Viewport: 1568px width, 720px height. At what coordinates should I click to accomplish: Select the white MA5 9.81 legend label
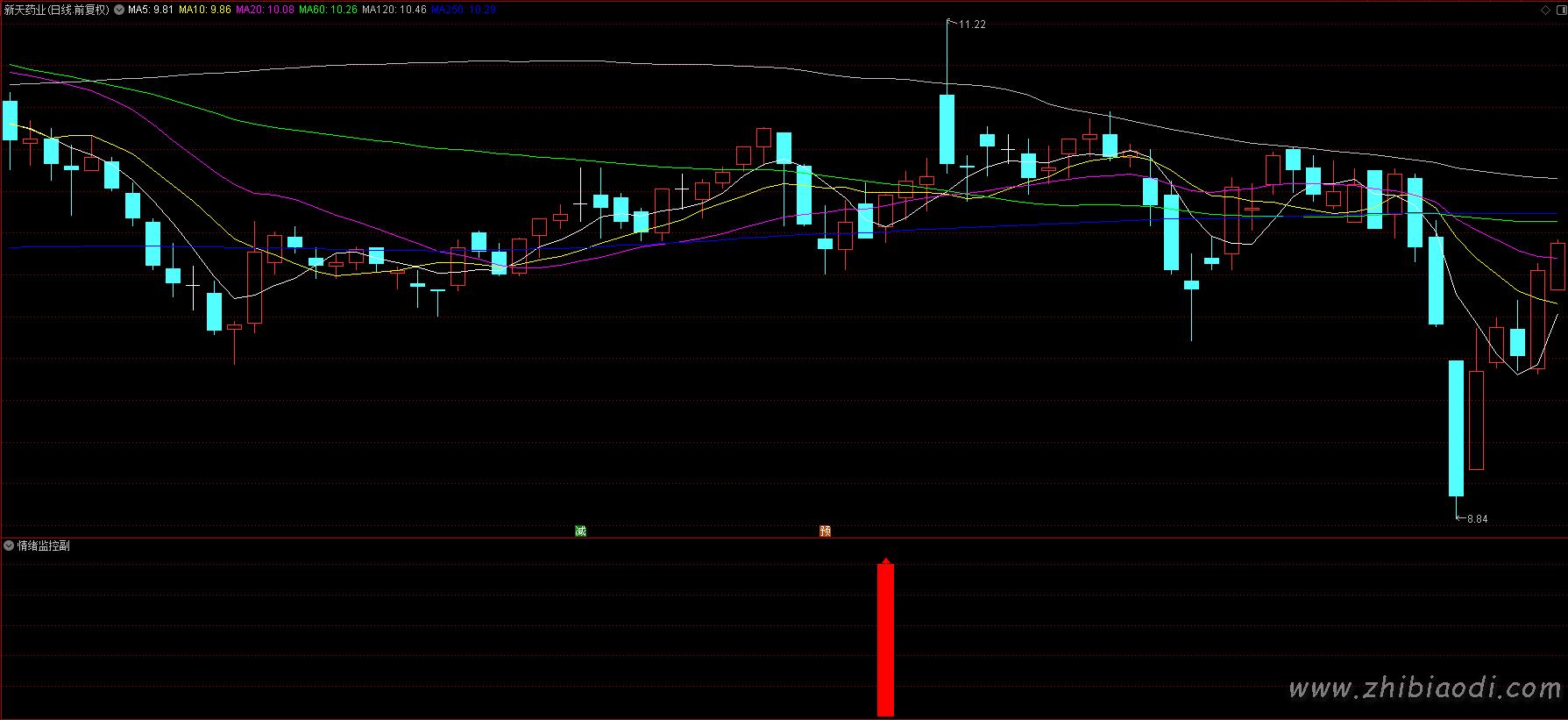pyautogui.click(x=151, y=10)
